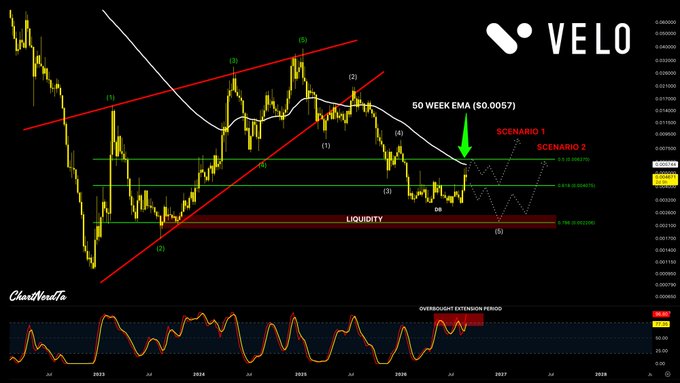Viewport: 680px width, 383px height.
Task: Click 0.007500 on the price axis
Action: 665,148
